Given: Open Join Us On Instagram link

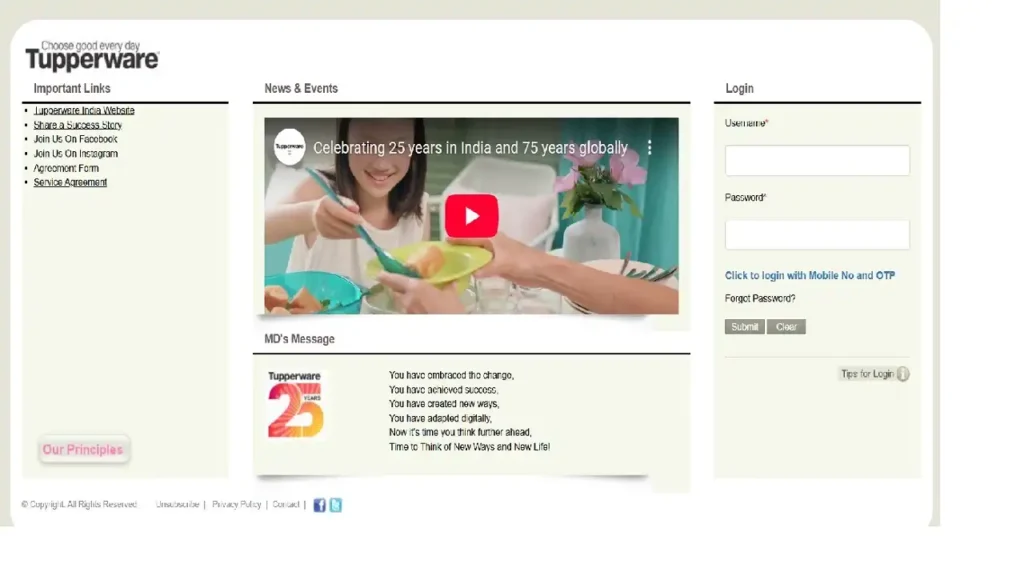Looking at the screenshot, I should tap(76, 153).
